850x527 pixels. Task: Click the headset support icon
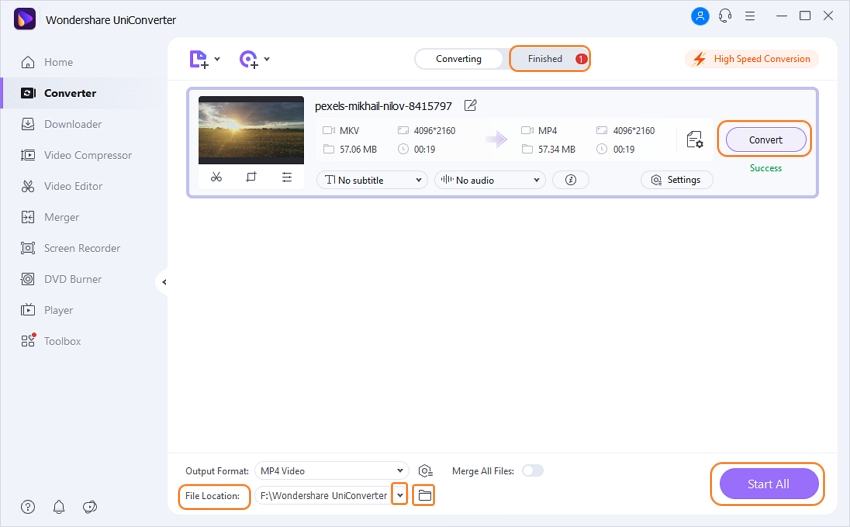point(725,17)
